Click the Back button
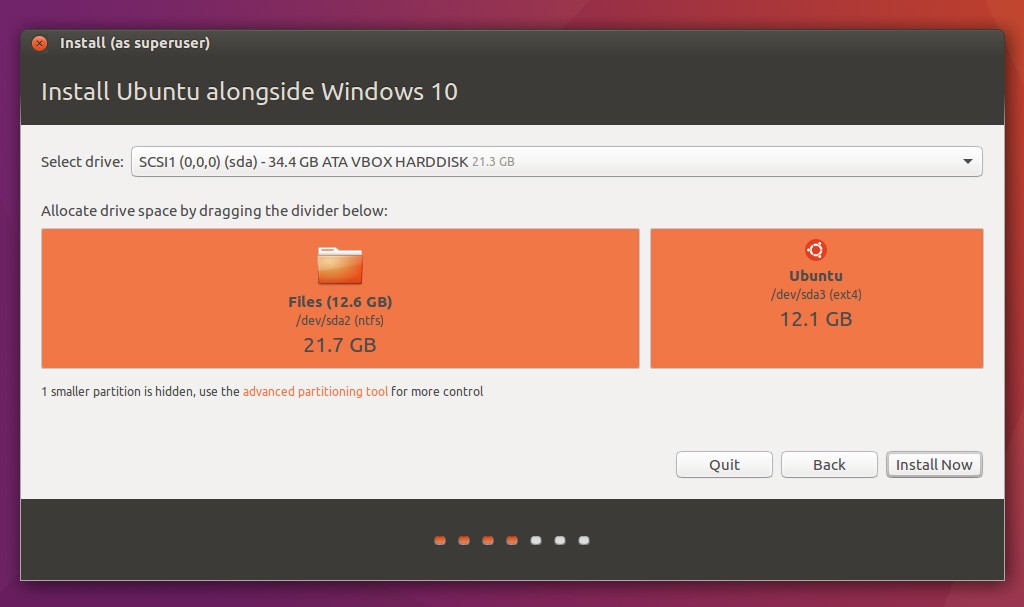 (x=829, y=464)
